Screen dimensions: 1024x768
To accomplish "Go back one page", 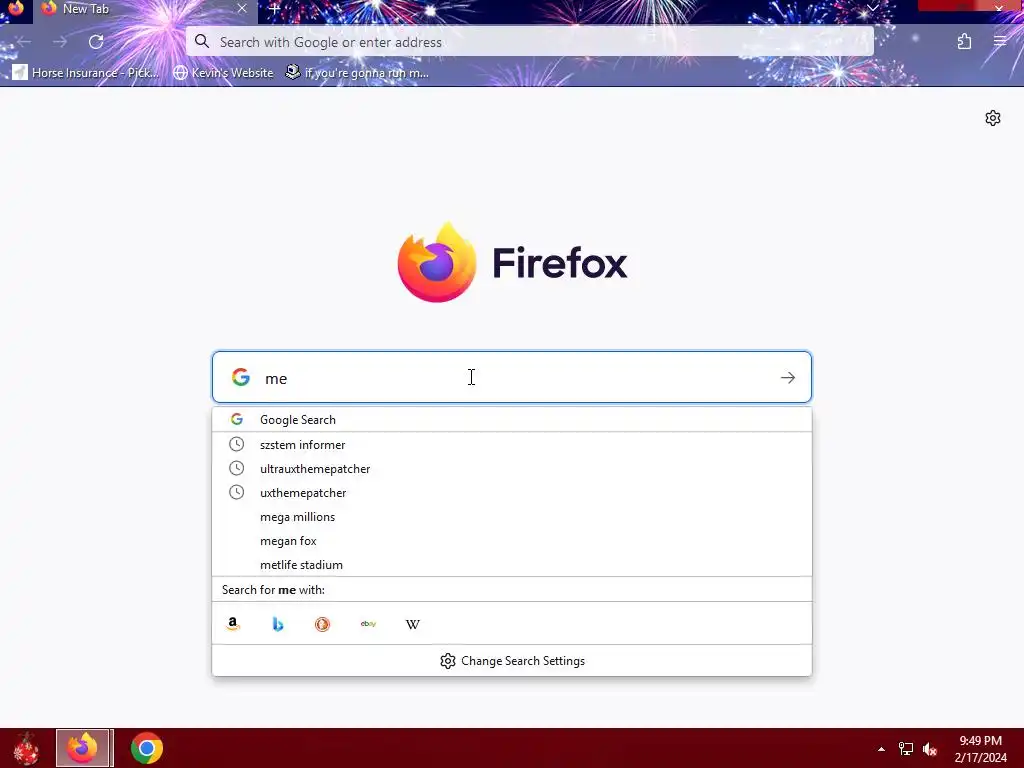I will pos(24,42).
